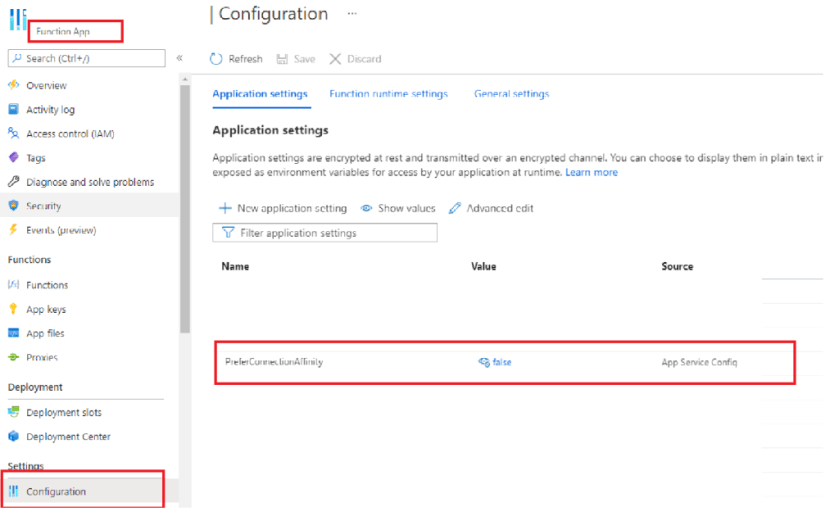Switch to General settings tab
This screenshot has width=839, height=521.
[511, 94]
